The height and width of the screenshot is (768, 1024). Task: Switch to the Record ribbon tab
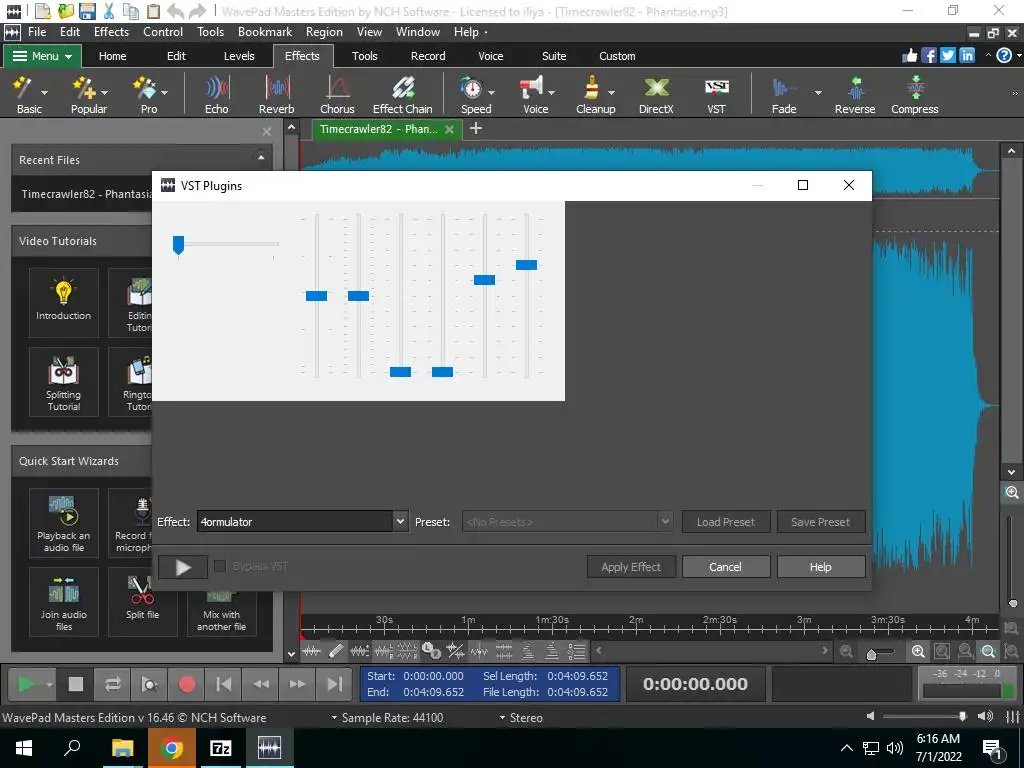(x=428, y=56)
